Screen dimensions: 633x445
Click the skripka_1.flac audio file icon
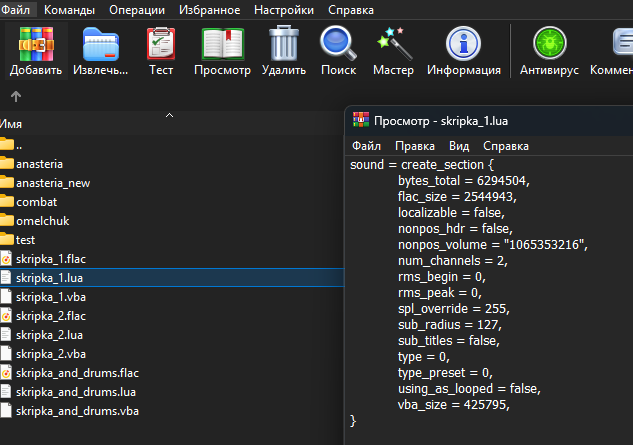point(6,258)
